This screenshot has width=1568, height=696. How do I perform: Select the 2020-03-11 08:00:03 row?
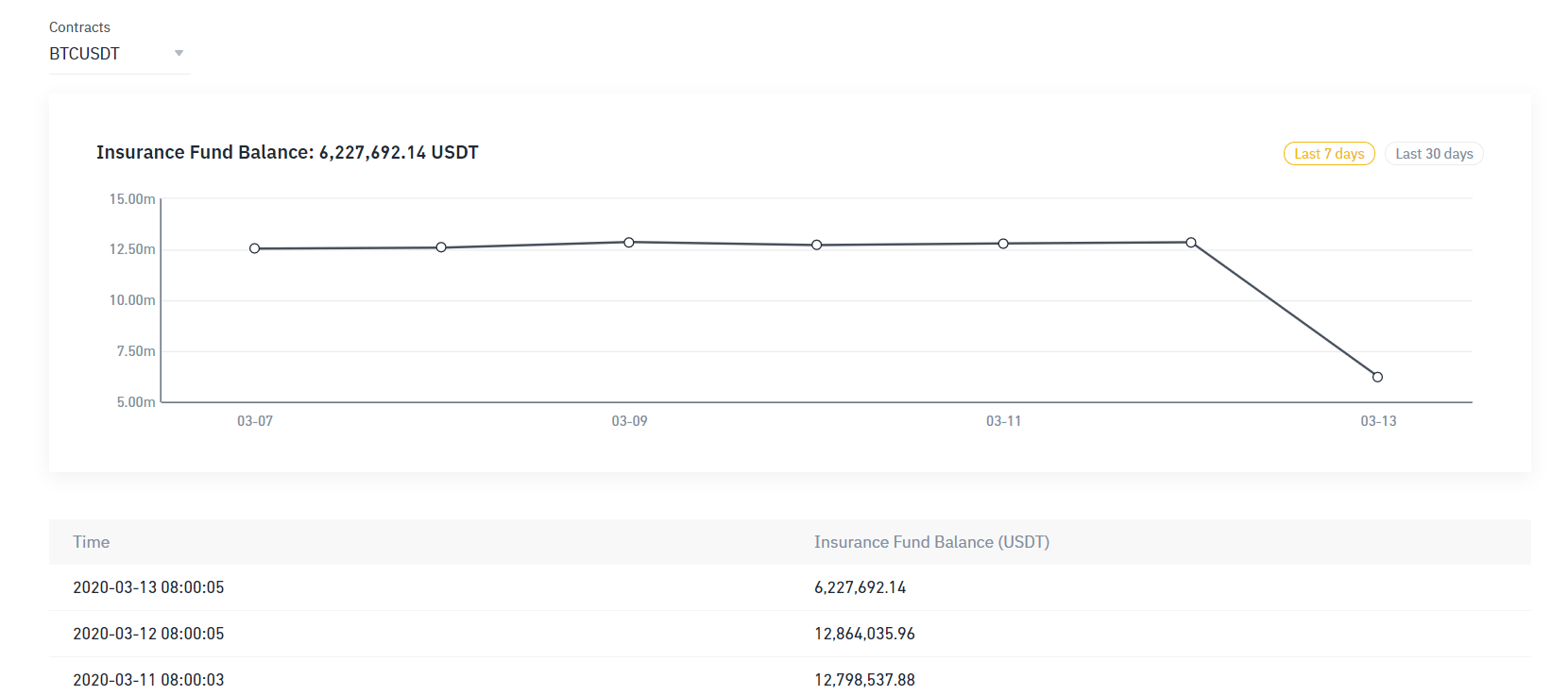(x=148, y=680)
